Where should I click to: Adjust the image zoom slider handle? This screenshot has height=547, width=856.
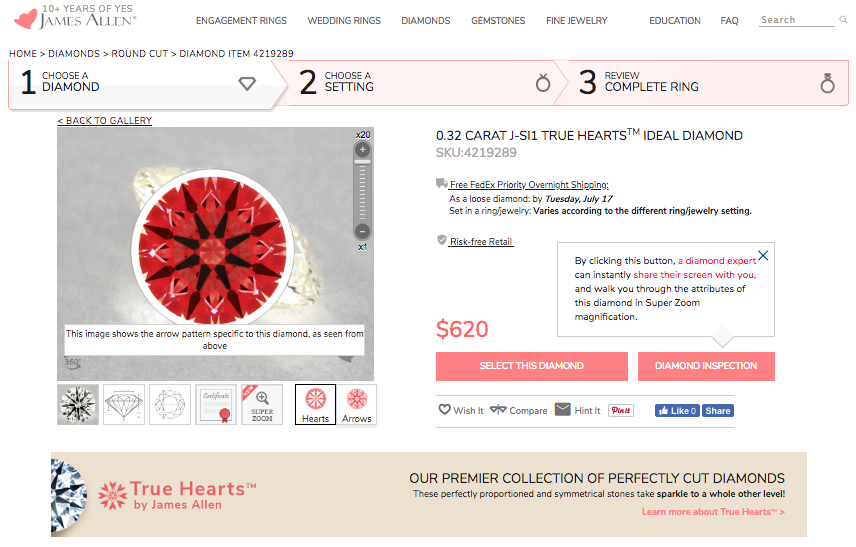coord(362,162)
